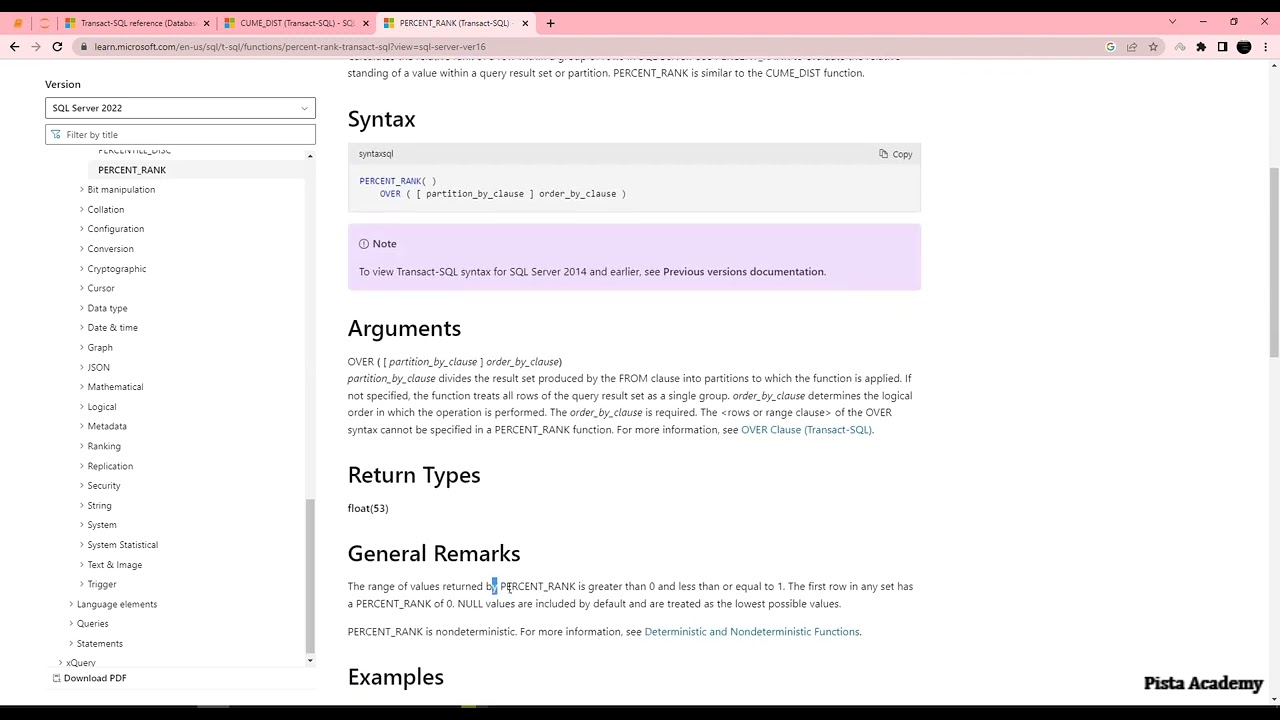Screen dimensions: 1280x720
Task: Expand the Date & time node
Action: [x=82, y=328]
